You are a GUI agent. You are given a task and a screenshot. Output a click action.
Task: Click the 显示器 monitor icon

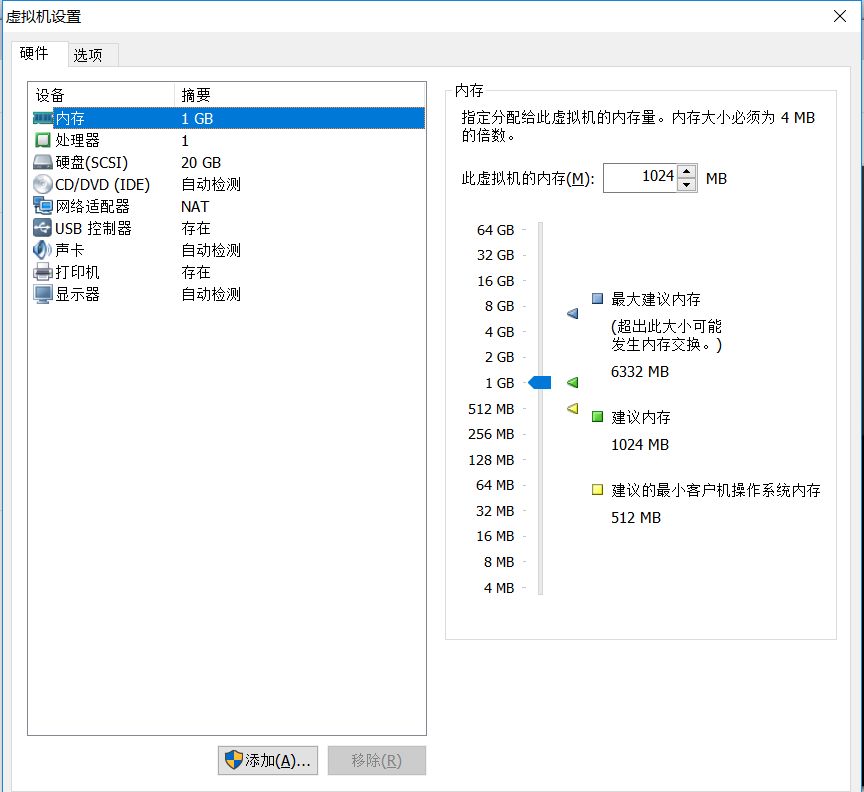pos(42,294)
